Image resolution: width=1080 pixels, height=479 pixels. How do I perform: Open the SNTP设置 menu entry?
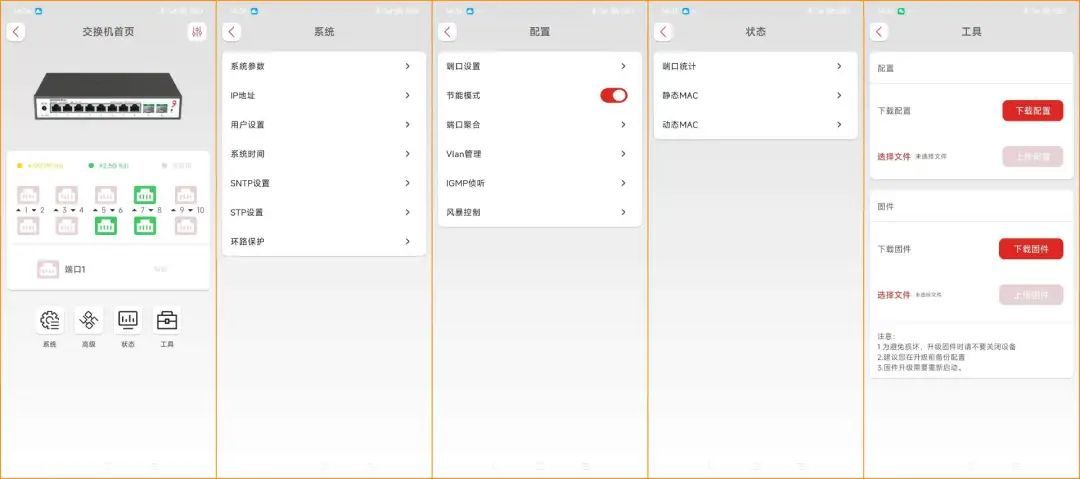point(324,183)
